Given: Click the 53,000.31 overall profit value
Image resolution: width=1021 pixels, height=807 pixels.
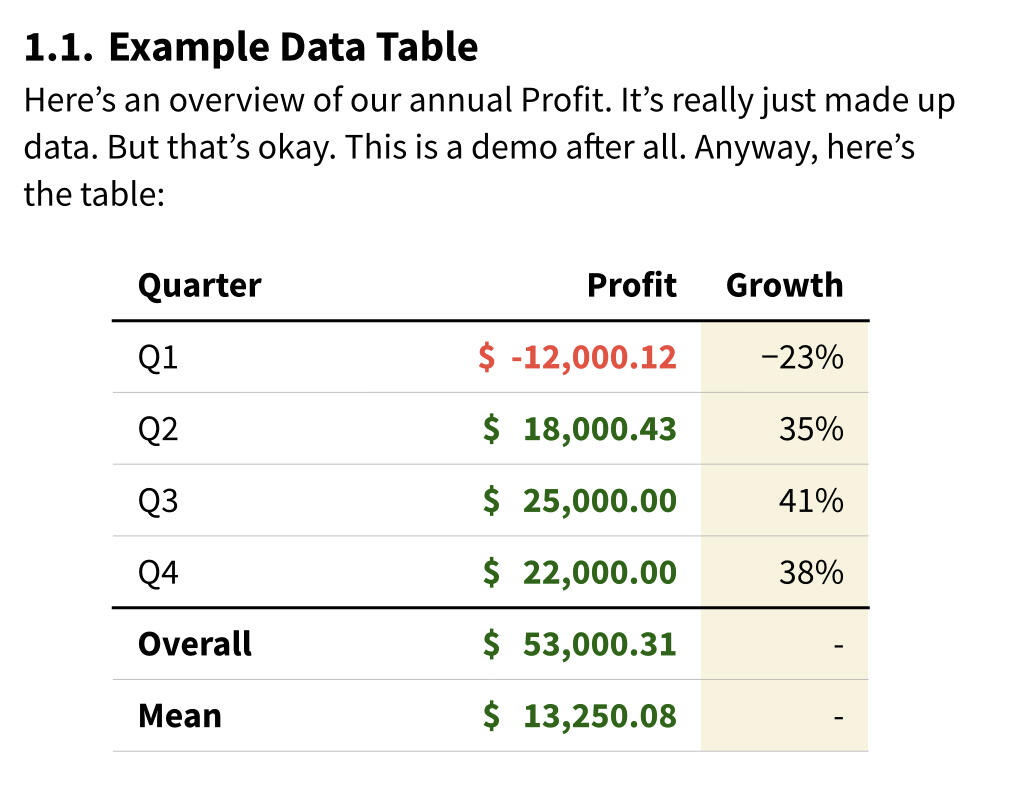Looking at the screenshot, I should pyautogui.click(x=598, y=644).
